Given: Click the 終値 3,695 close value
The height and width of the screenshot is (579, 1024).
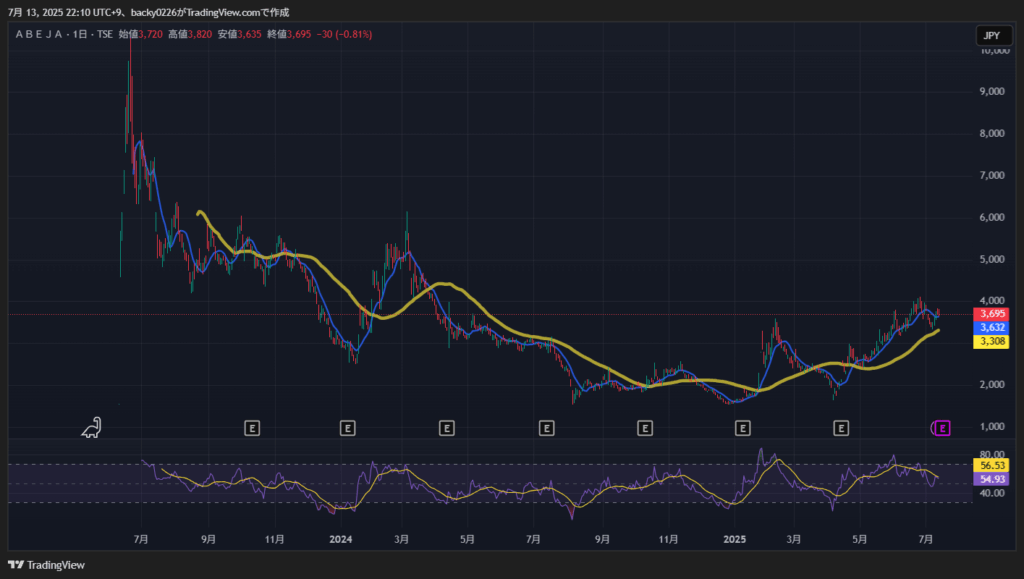Looking at the screenshot, I should click(x=289, y=34).
